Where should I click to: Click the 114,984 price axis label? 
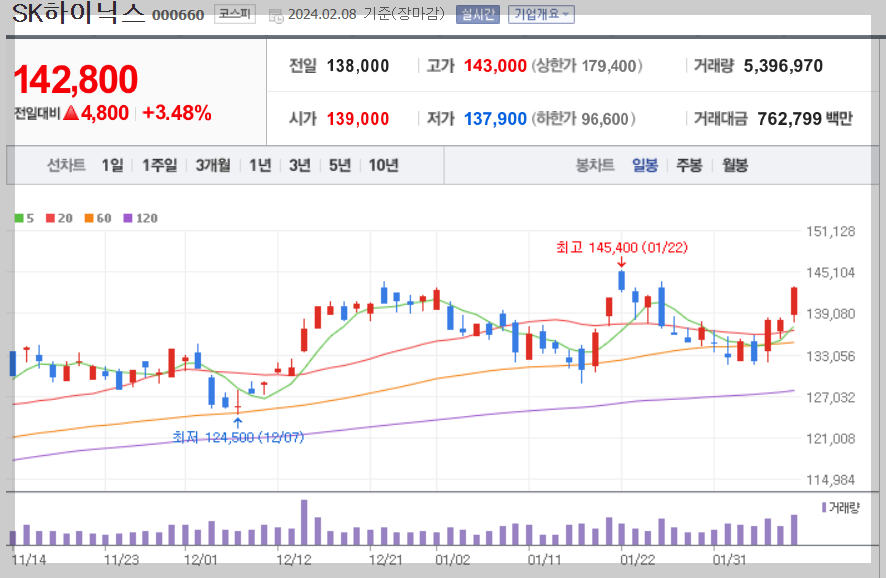point(831,480)
